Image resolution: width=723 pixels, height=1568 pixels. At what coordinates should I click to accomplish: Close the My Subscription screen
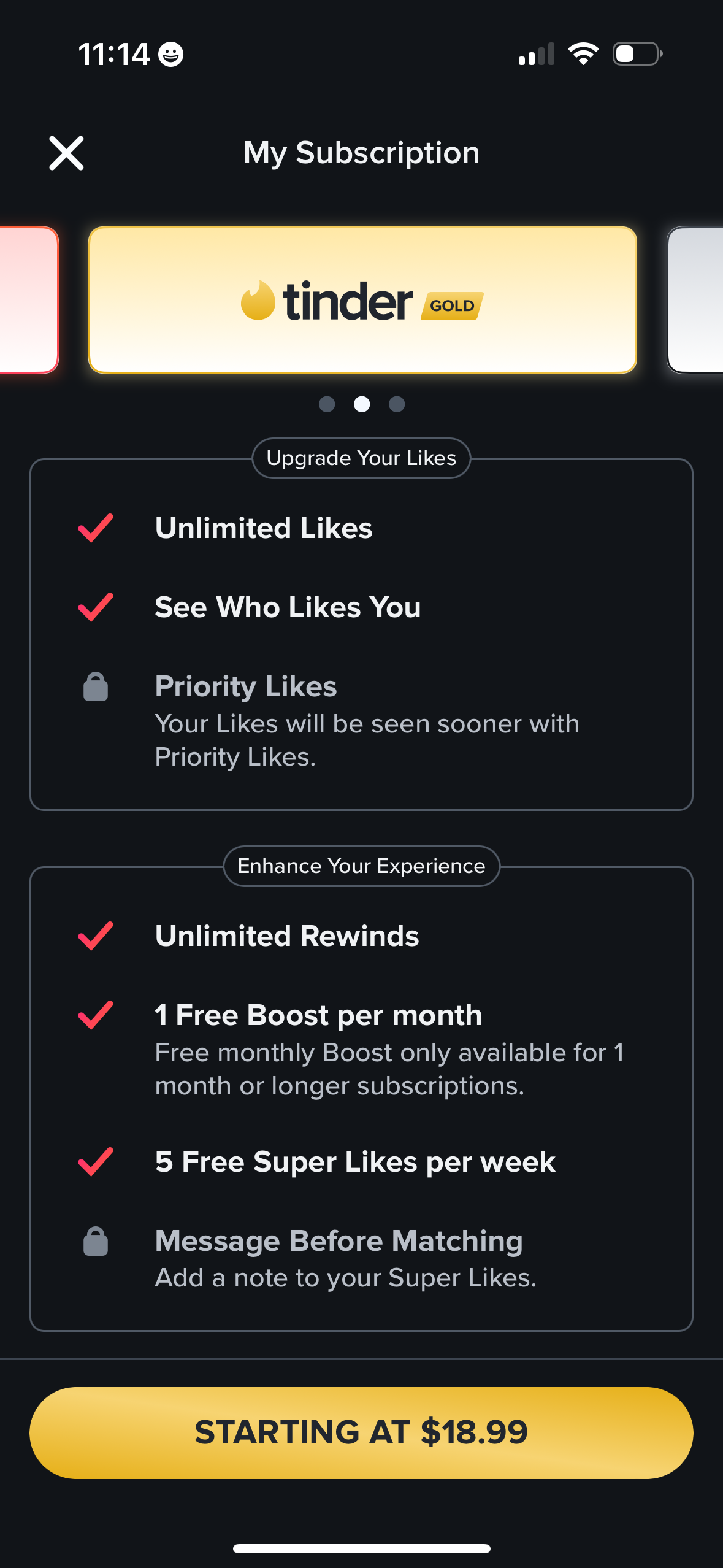[x=66, y=153]
